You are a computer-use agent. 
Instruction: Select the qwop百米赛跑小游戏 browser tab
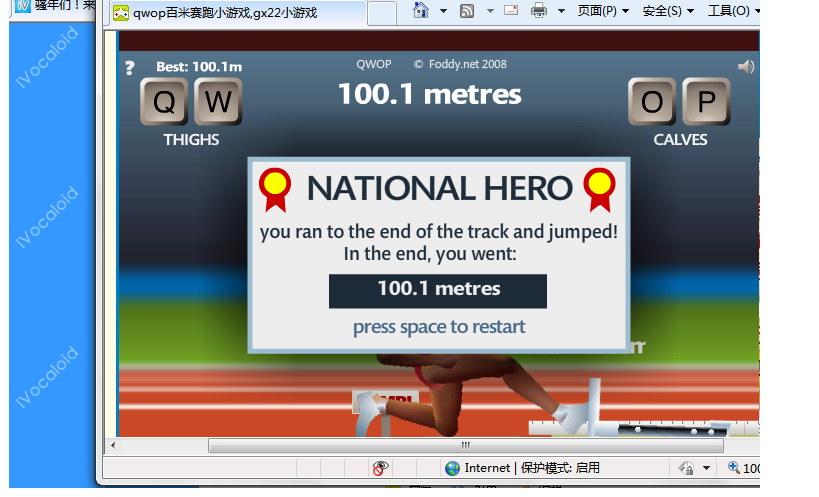(x=238, y=13)
